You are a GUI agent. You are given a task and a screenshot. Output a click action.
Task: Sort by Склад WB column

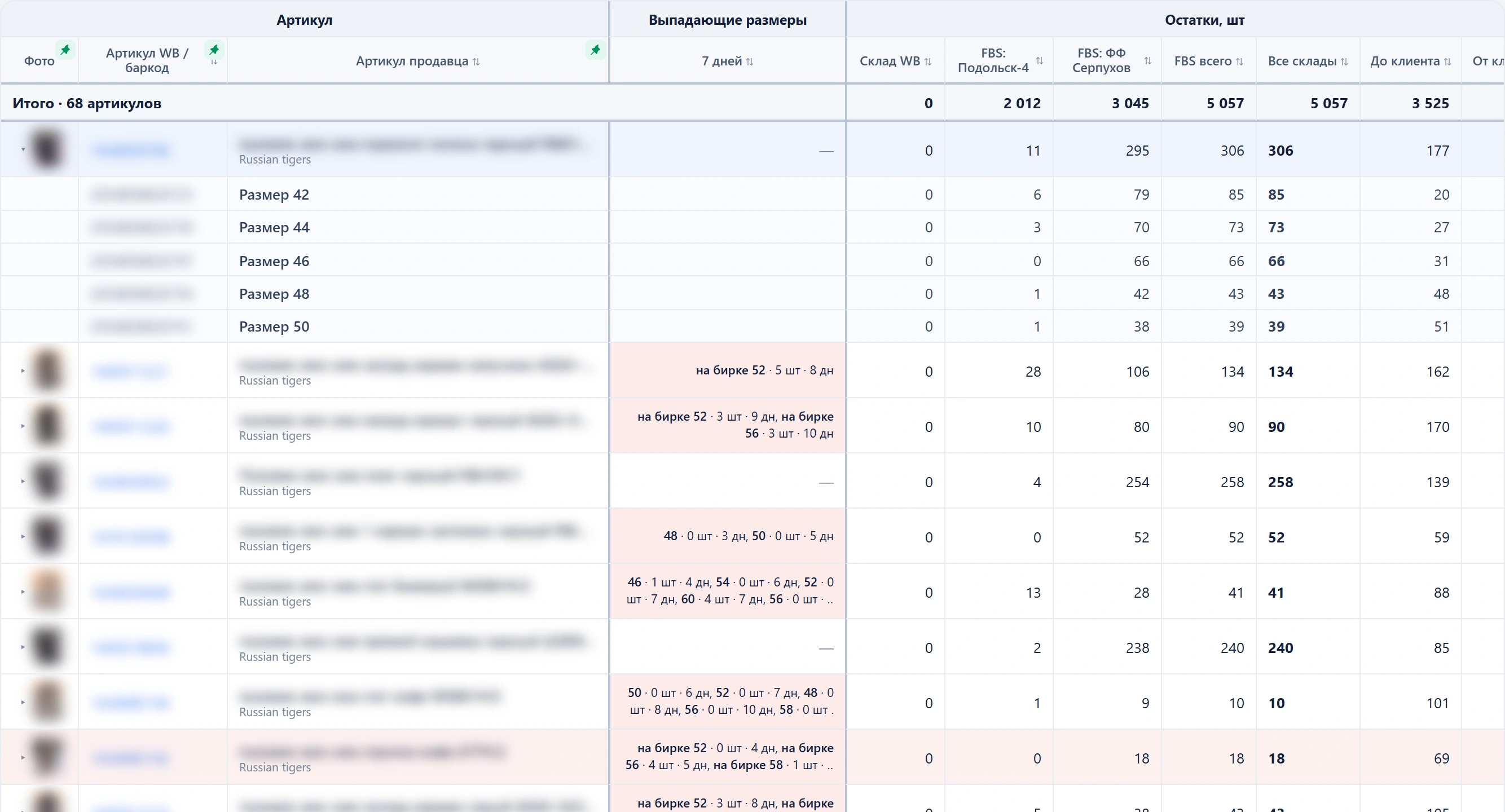click(x=928, y=61)
